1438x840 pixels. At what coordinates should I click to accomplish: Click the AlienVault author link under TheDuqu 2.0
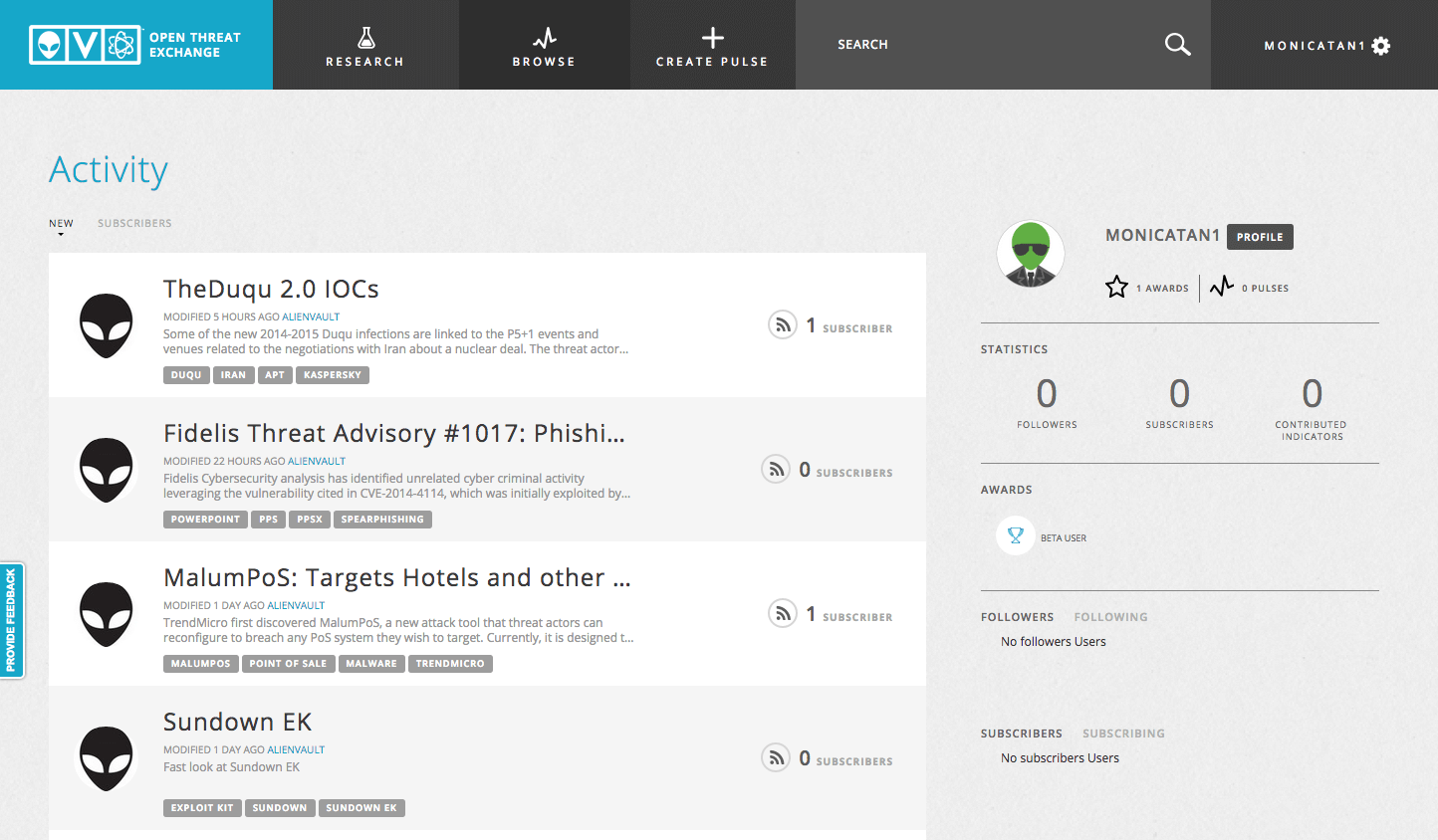pyautogui.click(x=311, y=316)
